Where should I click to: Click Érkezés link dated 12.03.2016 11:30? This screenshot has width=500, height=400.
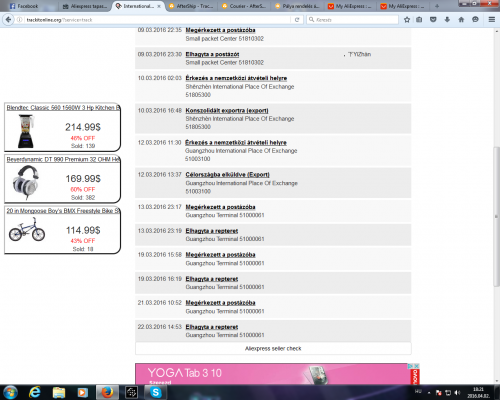coord(236,142)
